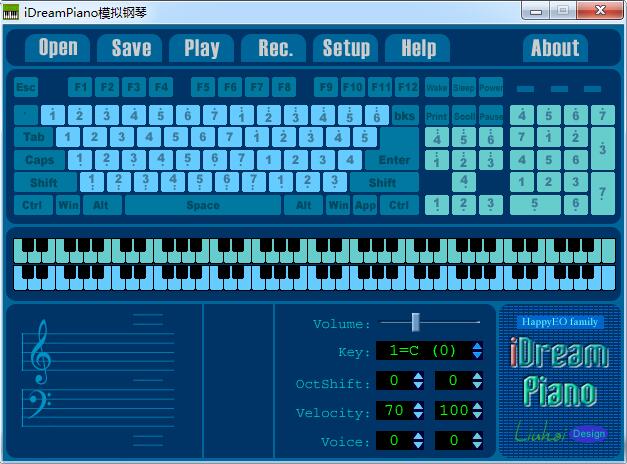This screenshot has height=464, width=627.
Task: Click the bks backspace key
Action: pyautogui.click(x=405, y=116)
